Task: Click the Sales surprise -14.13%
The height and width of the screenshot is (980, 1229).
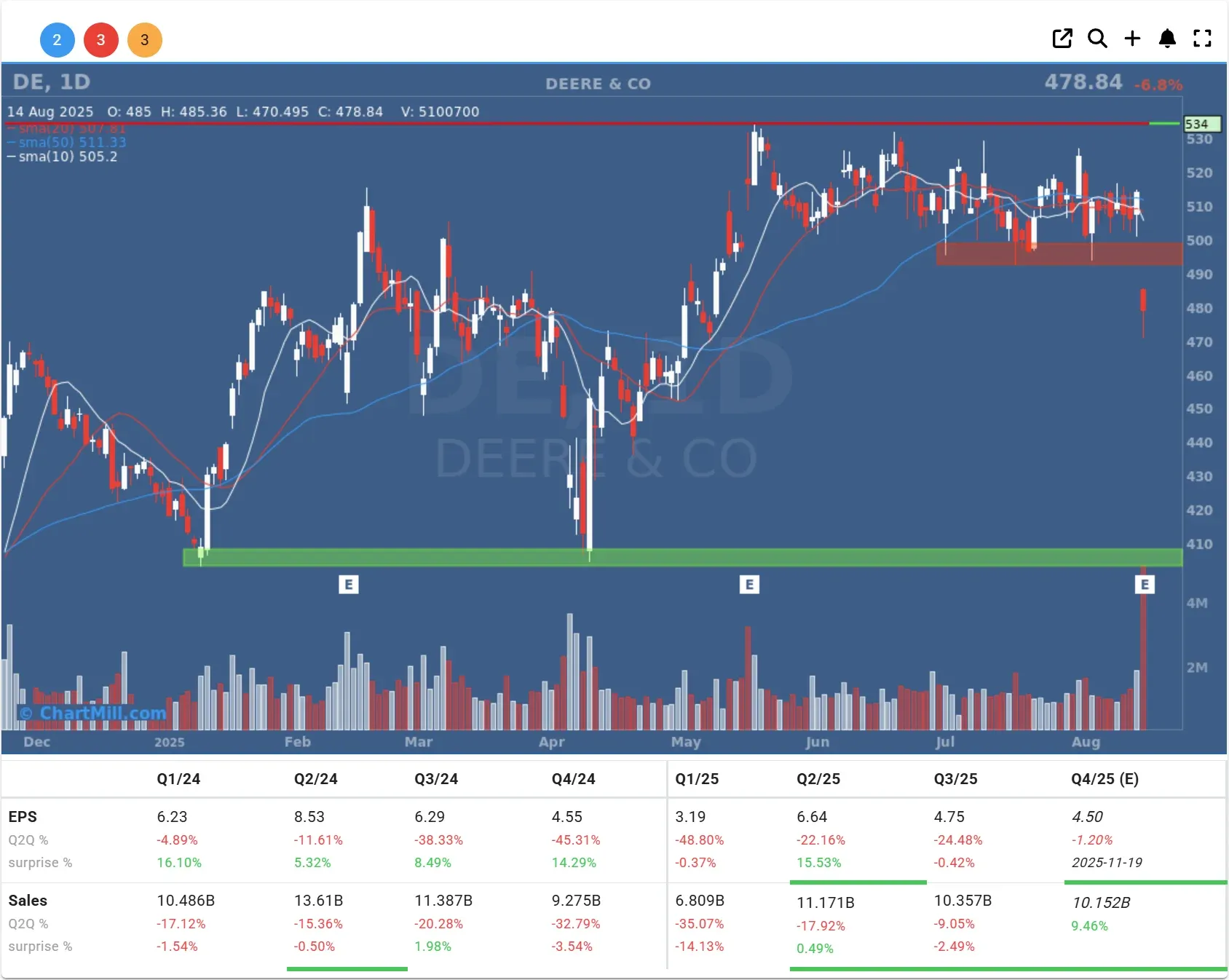Action: (700, 947)
